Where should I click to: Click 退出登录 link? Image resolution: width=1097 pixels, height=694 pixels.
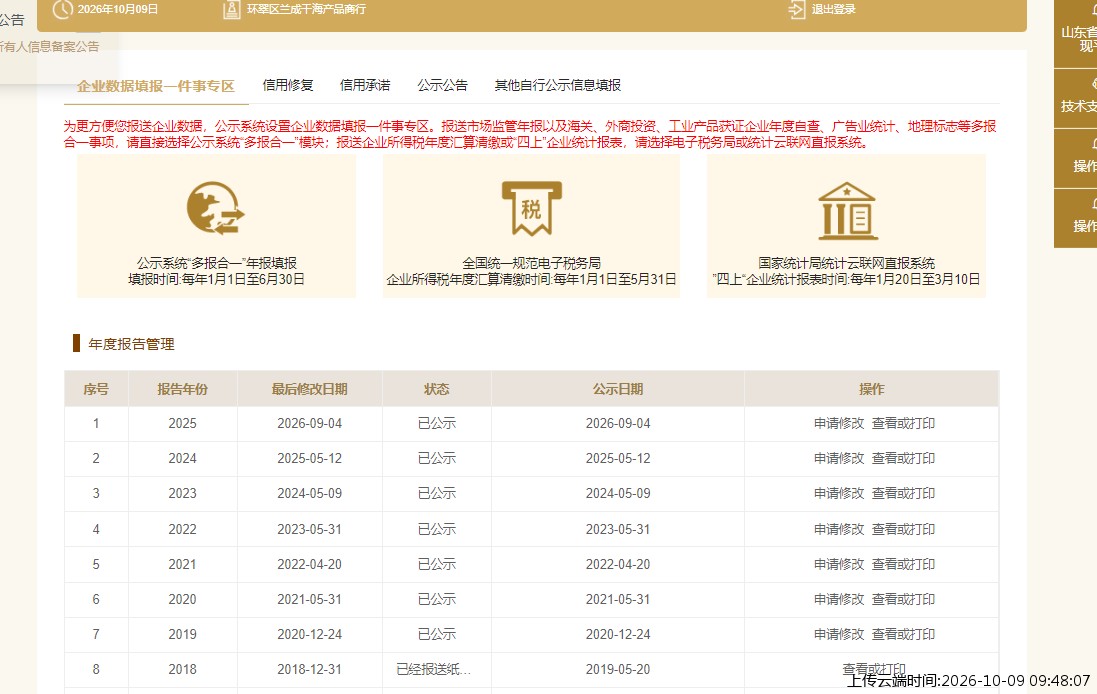pyautogui.click(x=833, y=10)
